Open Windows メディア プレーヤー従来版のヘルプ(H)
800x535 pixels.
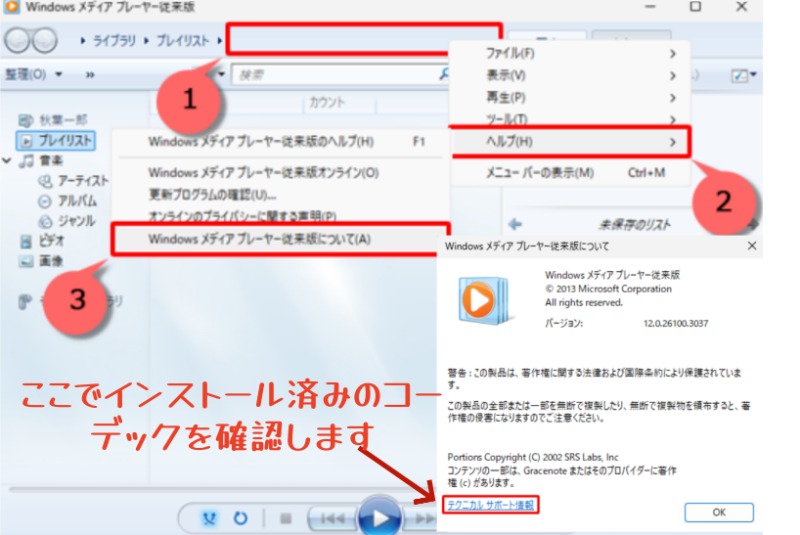[280, 141]
